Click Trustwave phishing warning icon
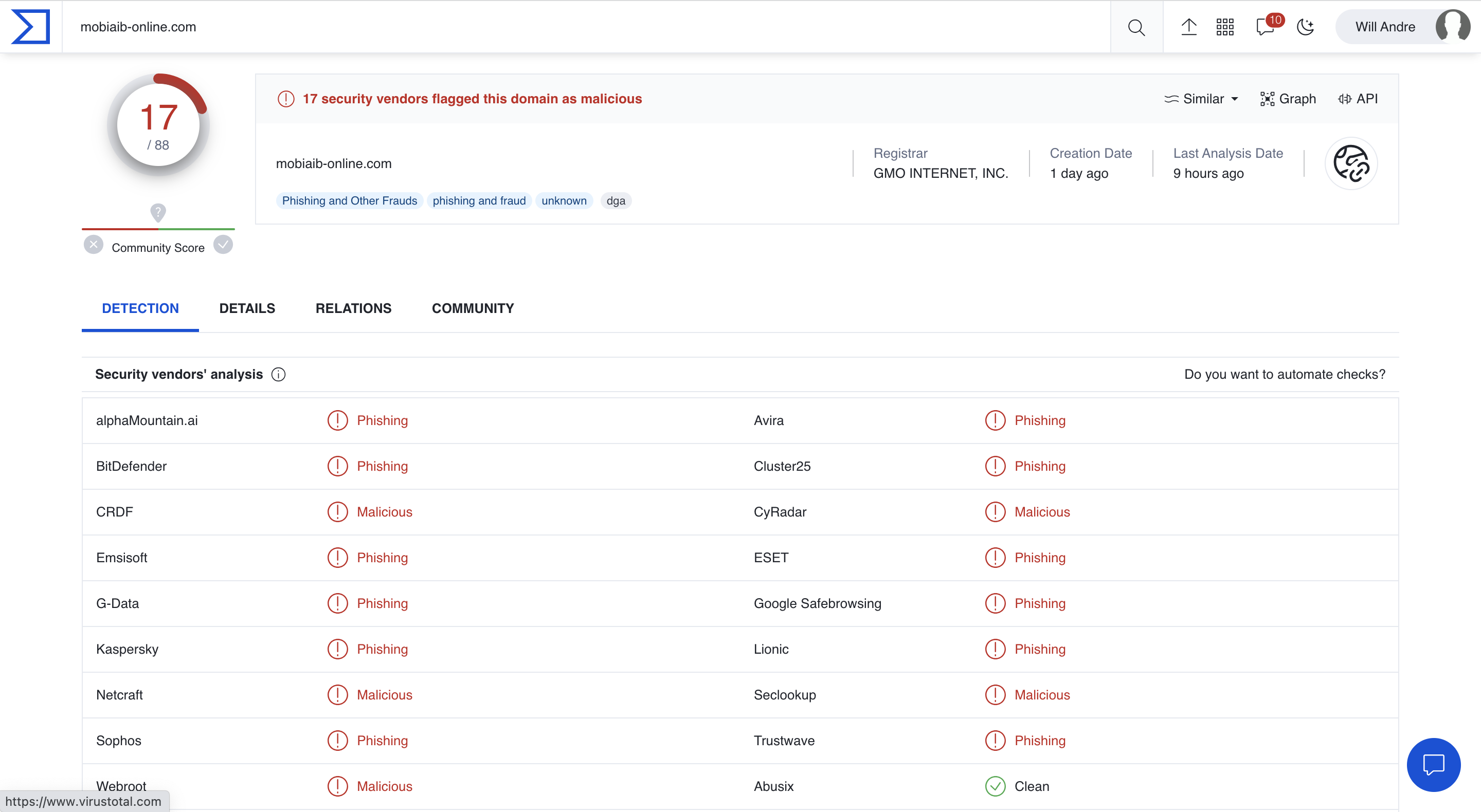The image size is (1481, 812). point(995,741)
